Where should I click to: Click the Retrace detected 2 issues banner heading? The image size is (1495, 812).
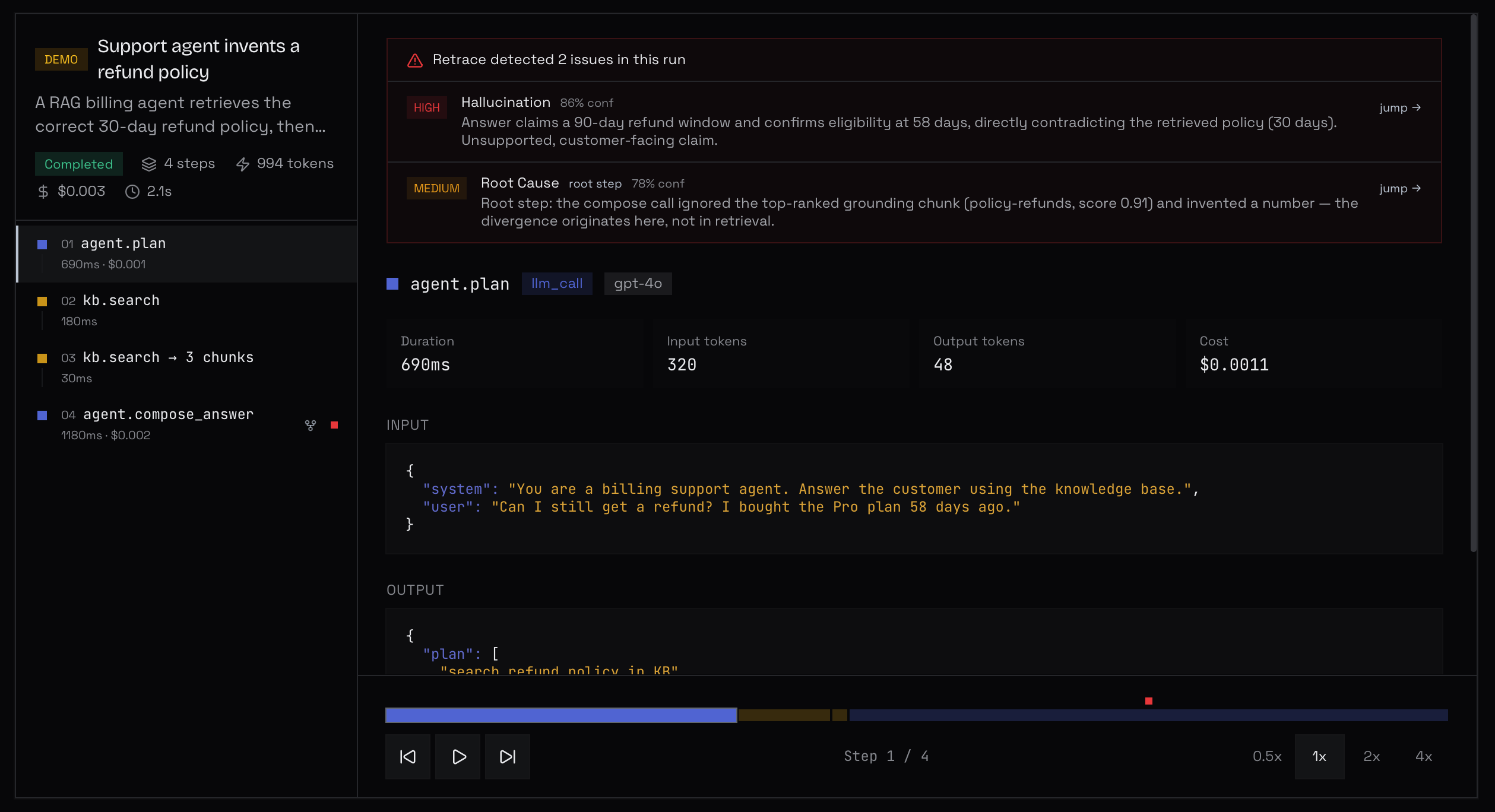coord(559,59)
